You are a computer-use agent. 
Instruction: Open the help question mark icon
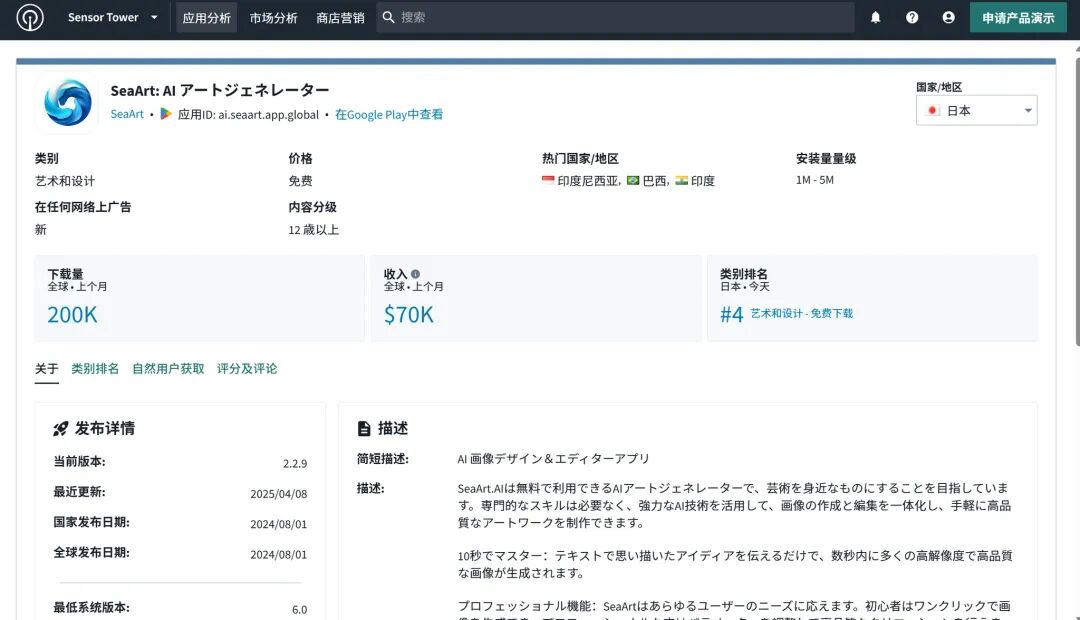click(912, 17)
